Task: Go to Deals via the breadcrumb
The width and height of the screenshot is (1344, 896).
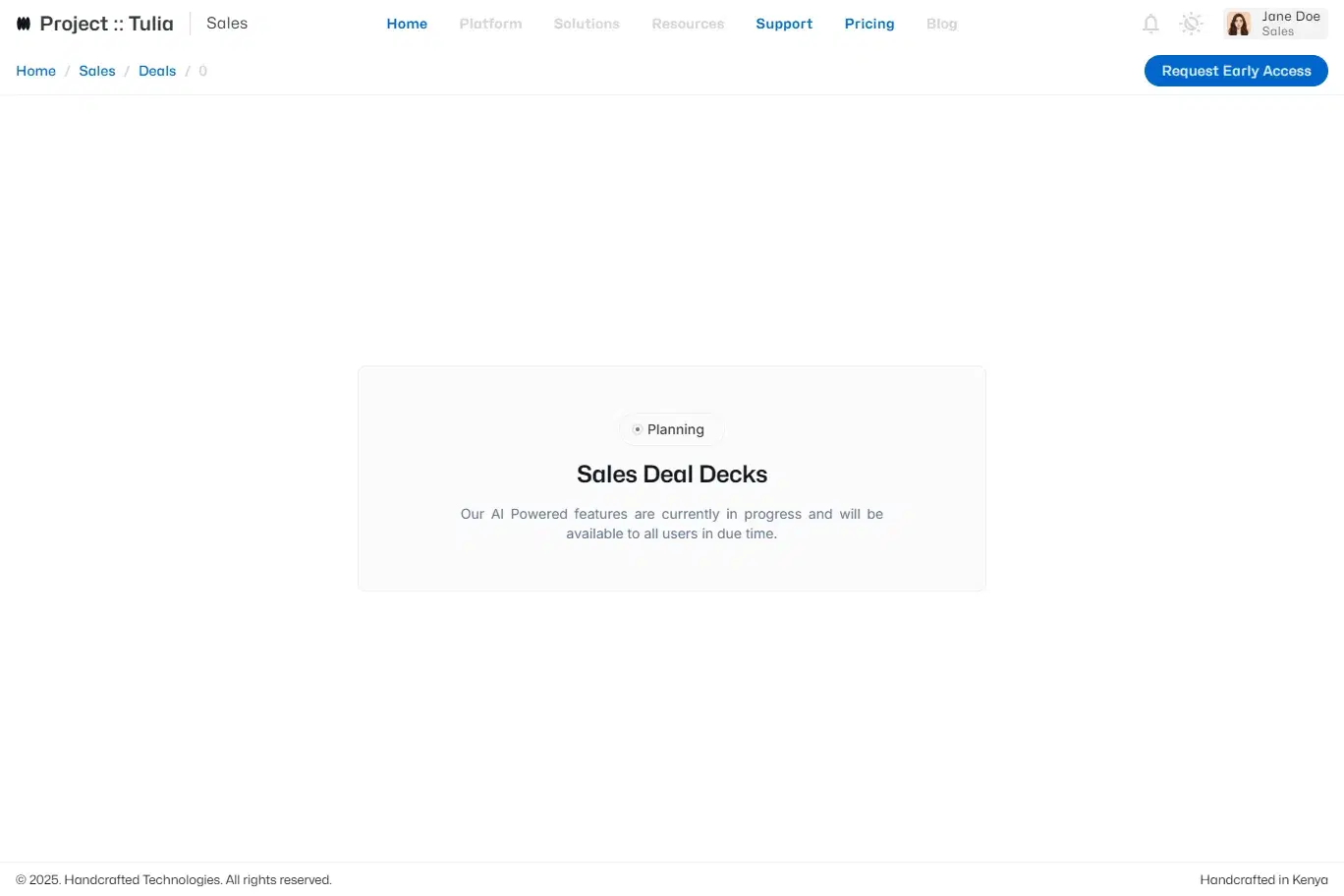Action: click(157, 71)
